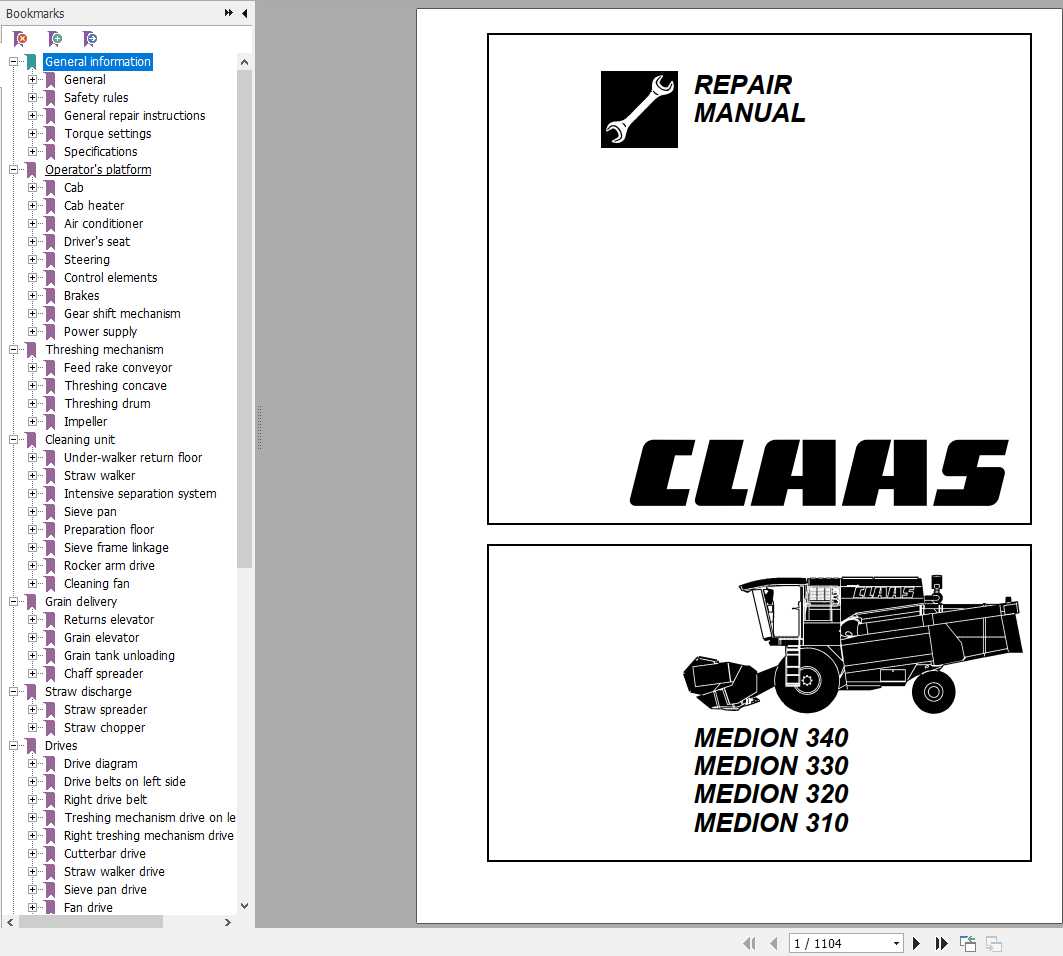Image resolution: width=1063 pixels, height=956 pixels.
Task: Go to the next page
Action: pyautogui.click(x=917, y=943)
